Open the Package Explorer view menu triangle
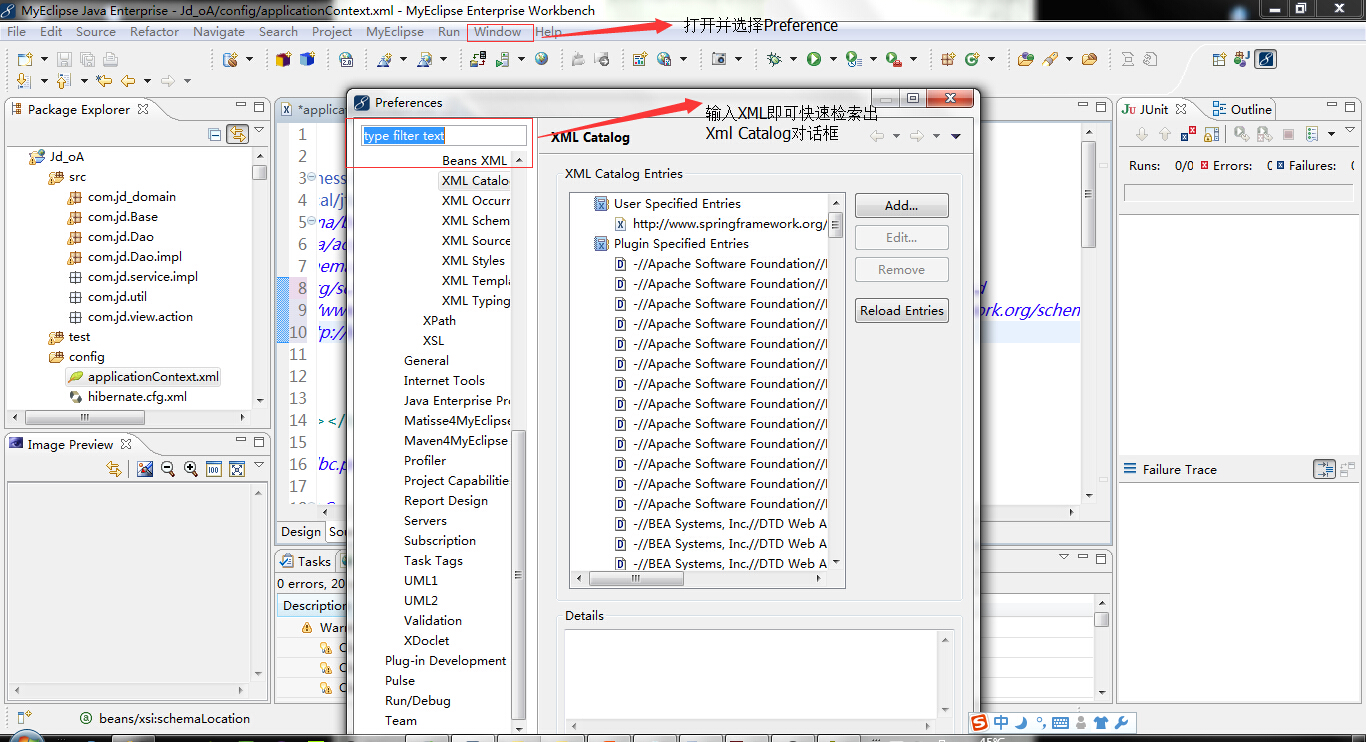This screenshot has height=742, width=1366. pos(259,131)
